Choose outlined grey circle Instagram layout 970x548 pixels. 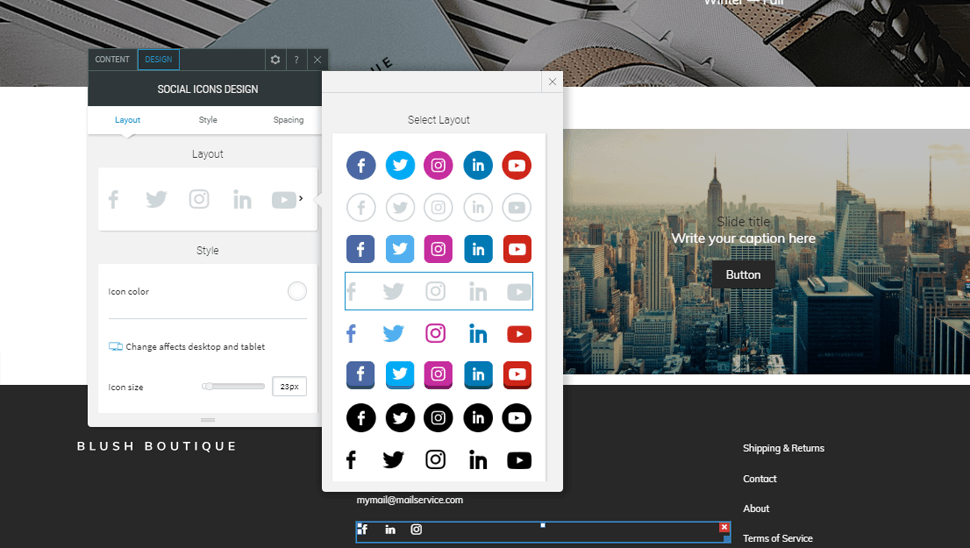(x=438, y=207)
